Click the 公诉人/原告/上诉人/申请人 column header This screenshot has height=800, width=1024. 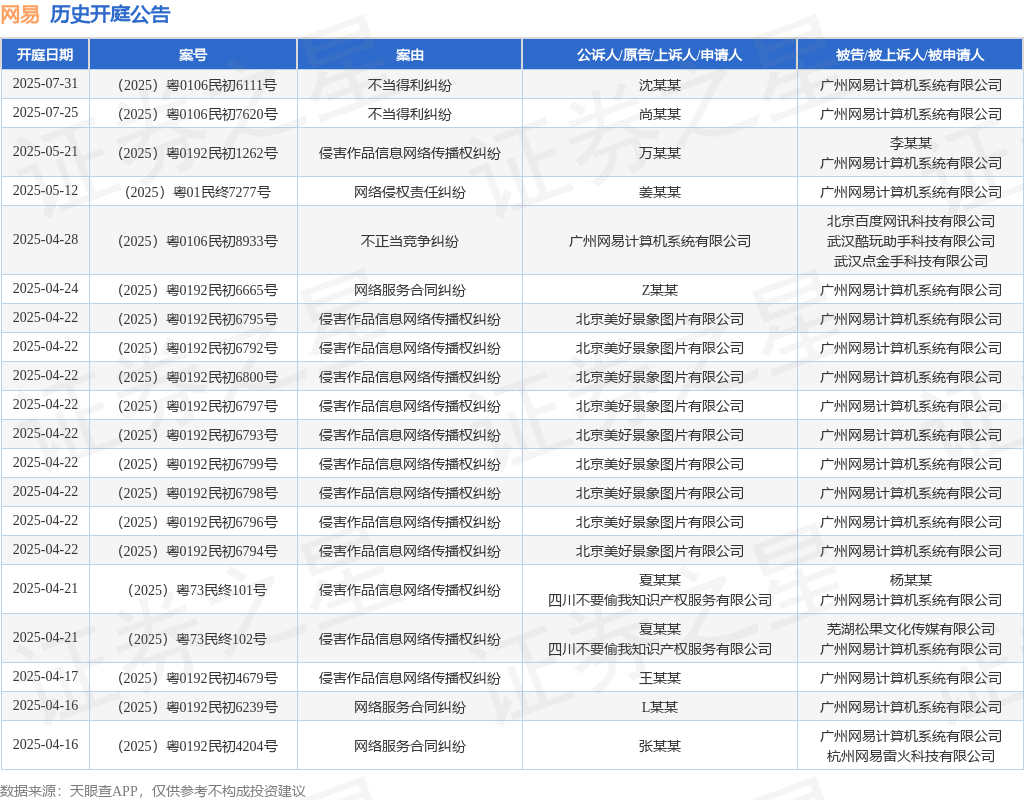tap(660, 55)
